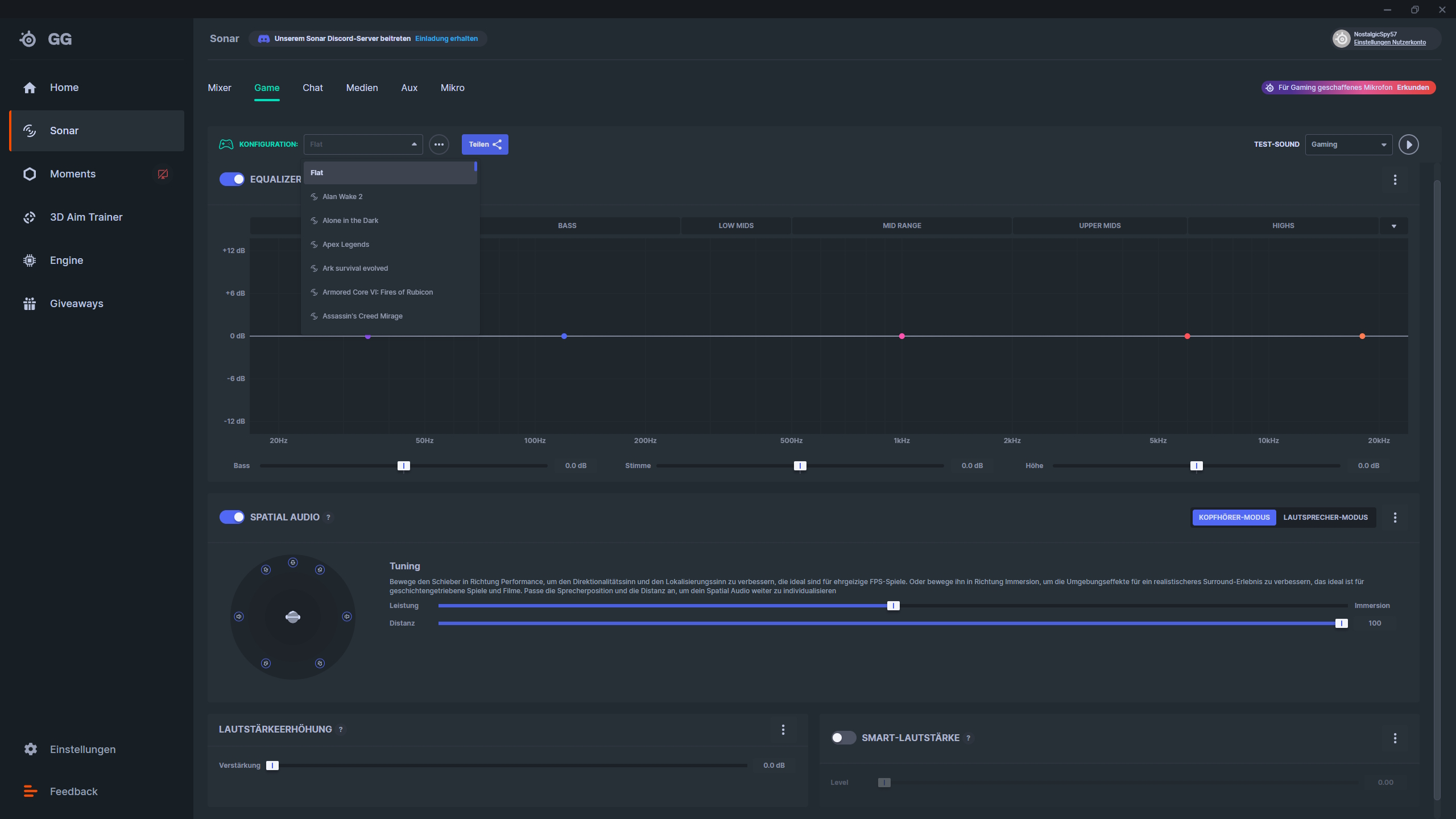Open Lautstärkeerhöhung three-dot menu

[783, 730]
